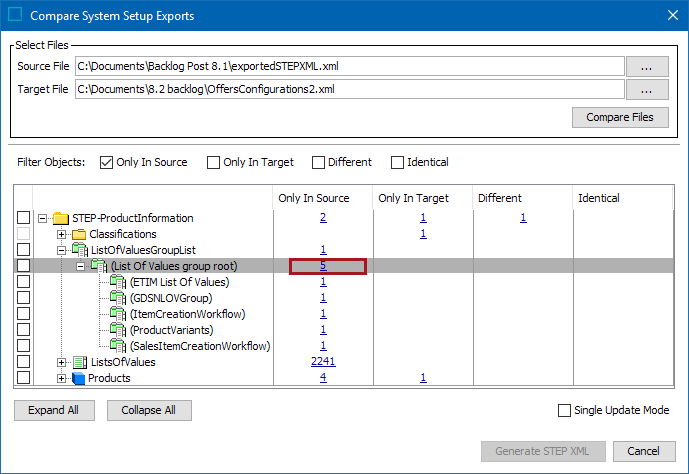
Task: Collapse the List Of Values group root
Action: pyautogui.click(x=81, y=266)
